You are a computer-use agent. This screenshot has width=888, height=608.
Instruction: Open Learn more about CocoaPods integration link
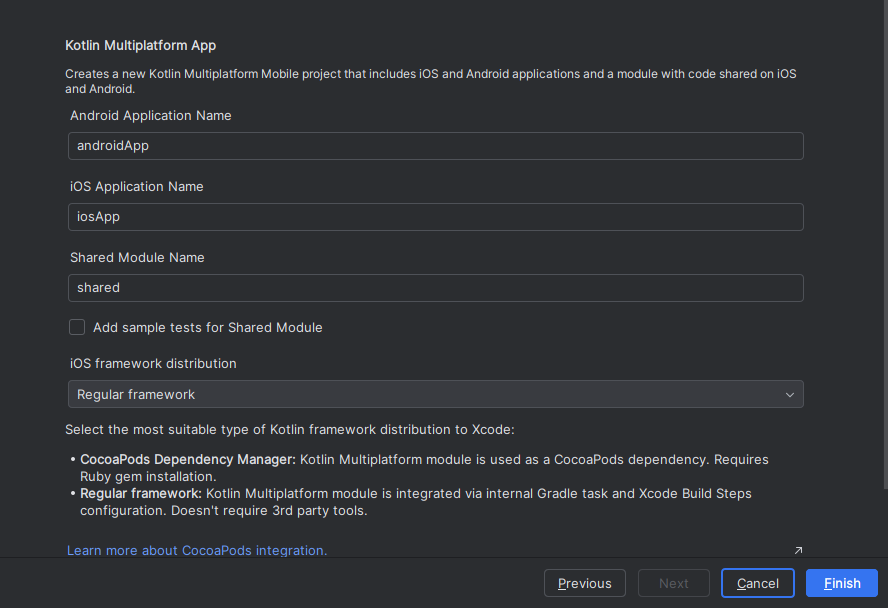coord(197,550)
